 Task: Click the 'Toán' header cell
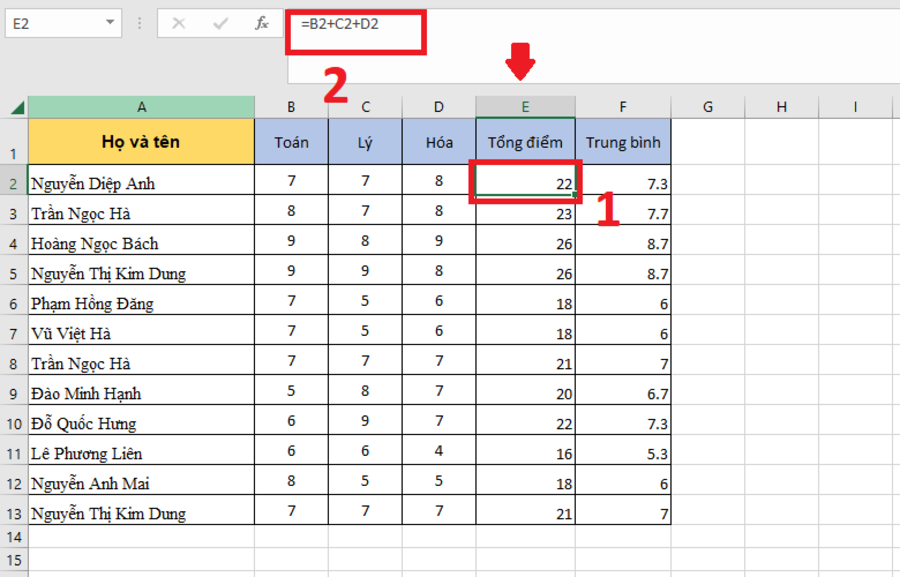click(x=291, y=142)
